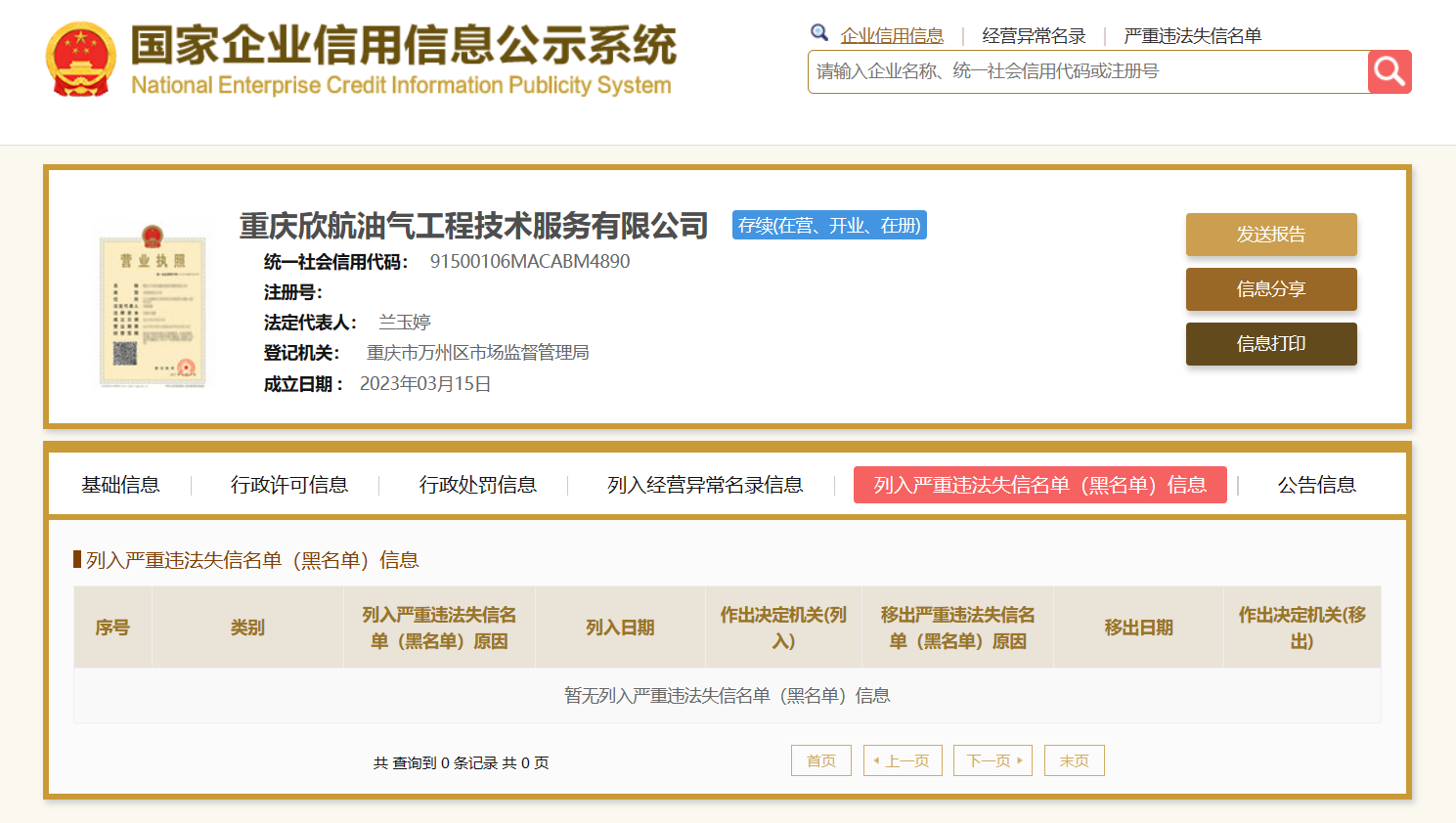Click the 信息分享 button
The width and height of the screenshot is (1456, 823).
tap(1271, 289)
